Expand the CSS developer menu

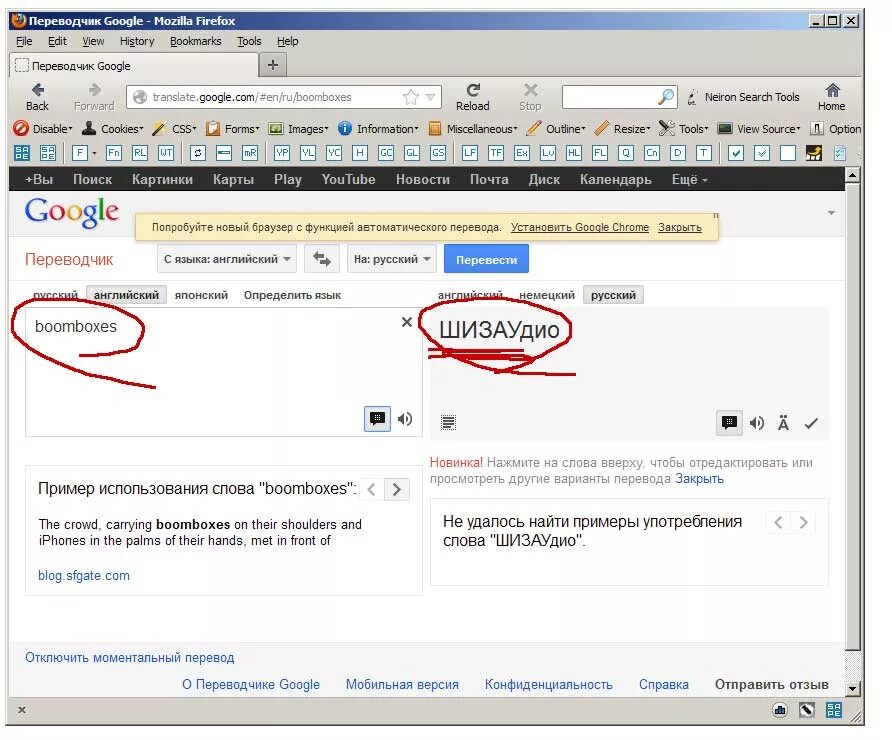175,129
